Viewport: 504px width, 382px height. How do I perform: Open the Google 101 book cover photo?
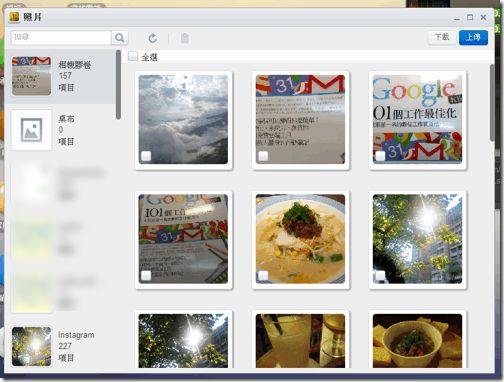(x=417, y=119)
